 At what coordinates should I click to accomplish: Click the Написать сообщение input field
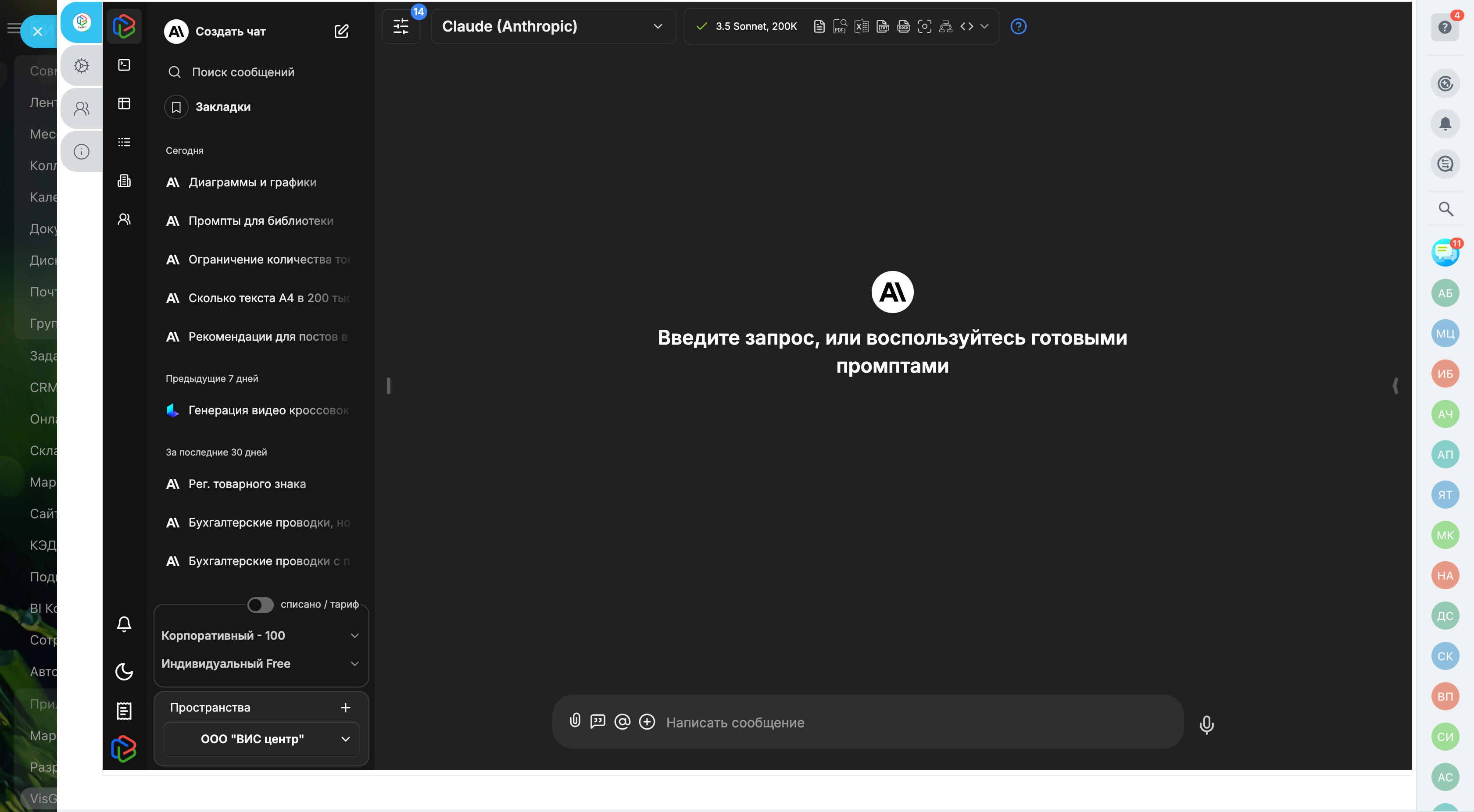point(916,723)
